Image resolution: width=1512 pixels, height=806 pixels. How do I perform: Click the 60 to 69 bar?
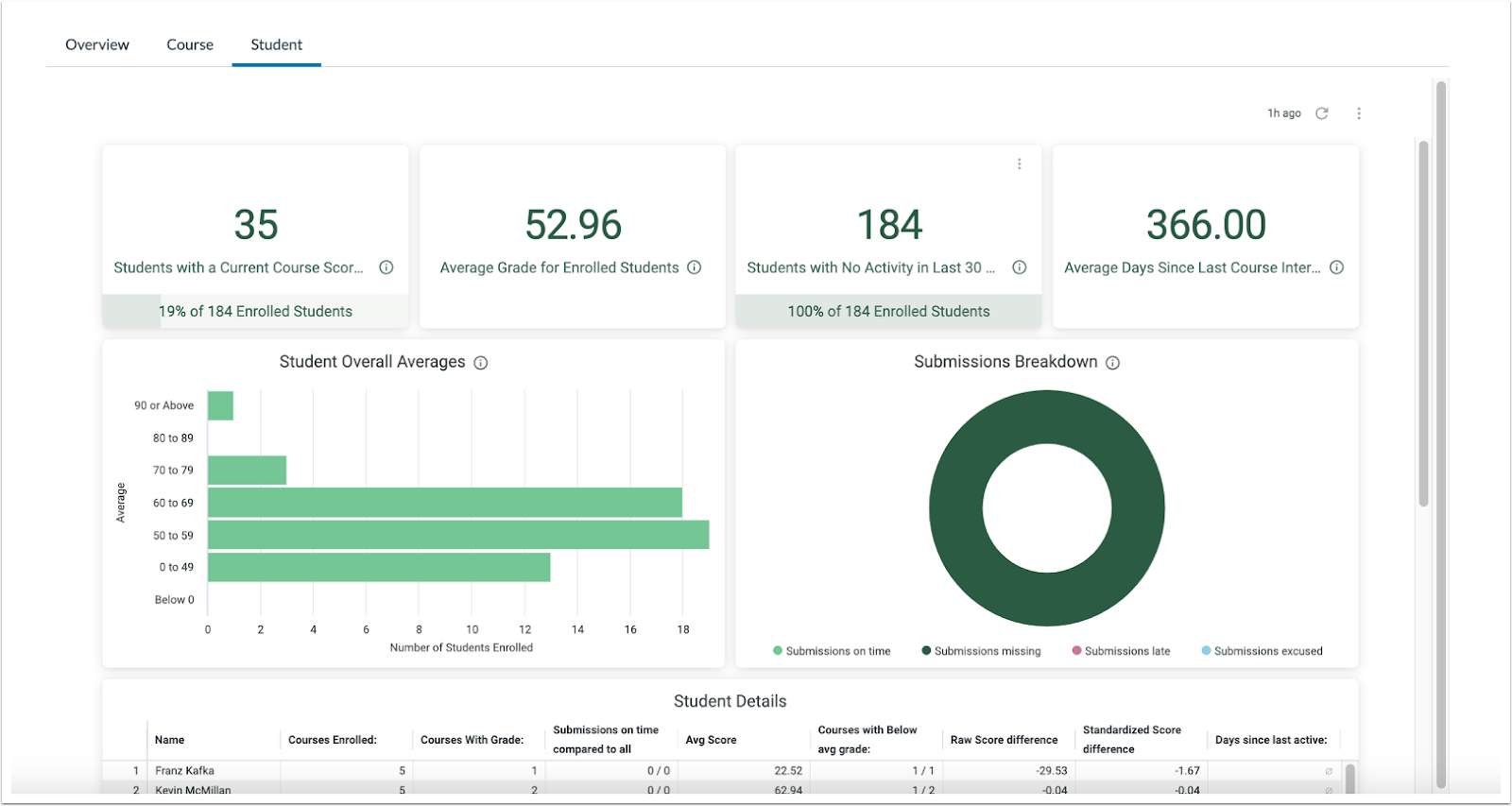point(445,503)
